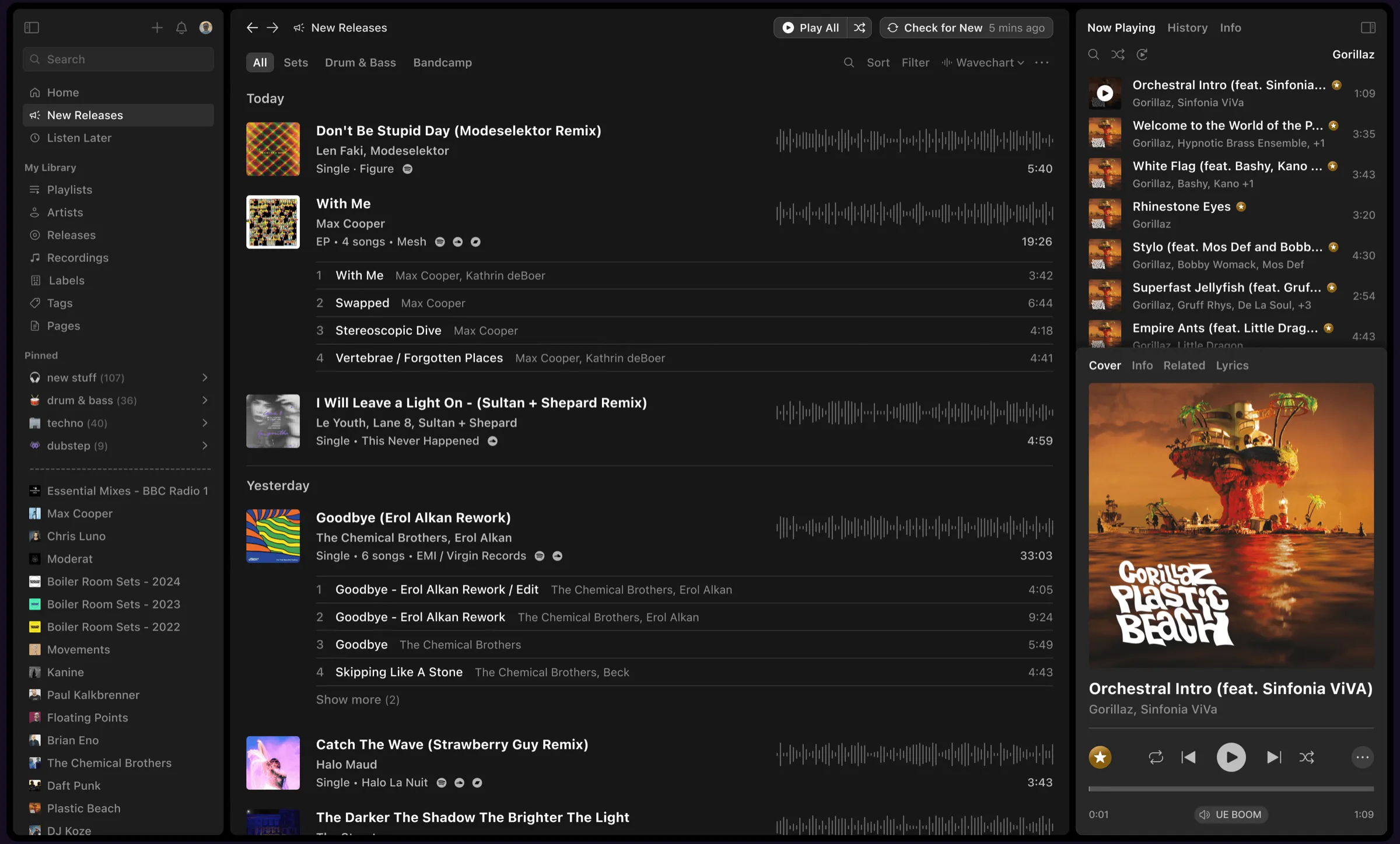1400x844 pixels.
Task: Expand the dubstep pinned playlist
Action: 205,446
